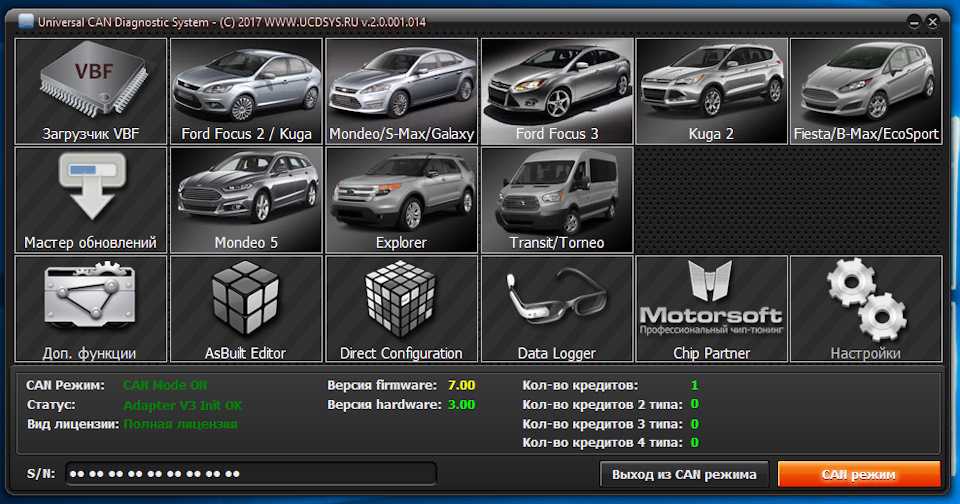
Task: Click the CAN Mode ON status text
Action: [165, 385]
